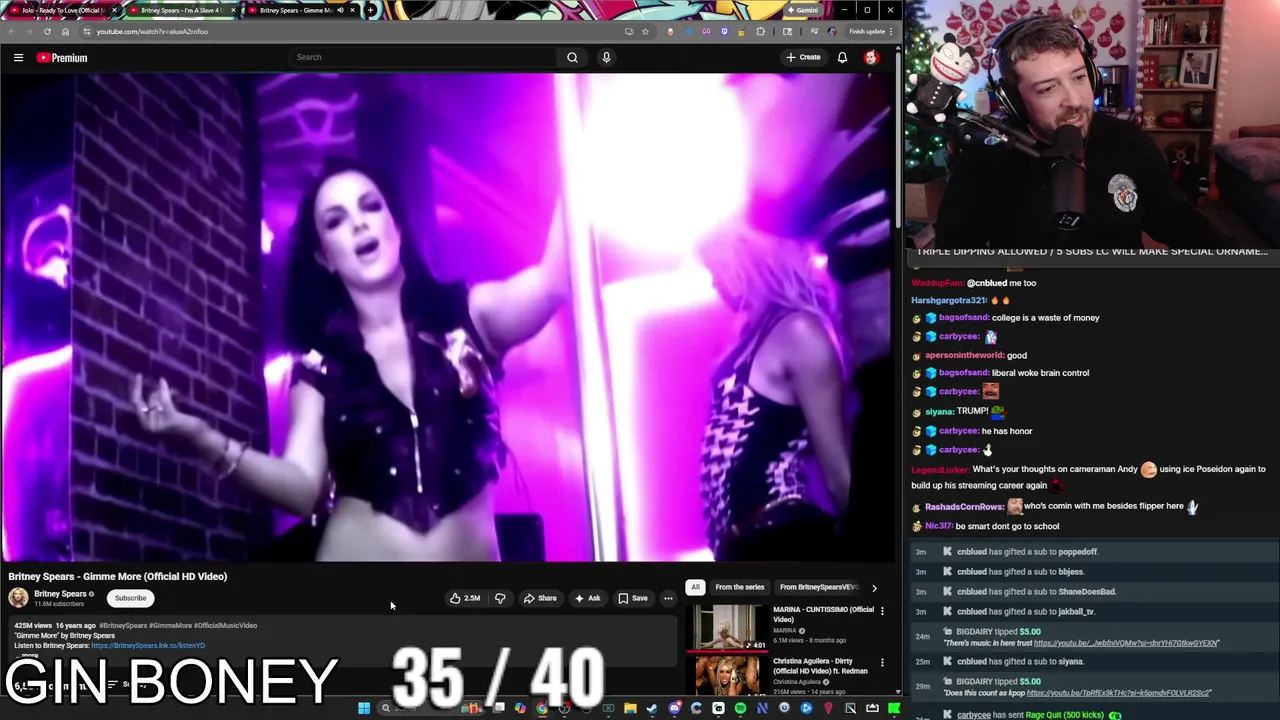Click chat username bagsofsand 'college is a waste'
The height and width of the screenshot is (720, 1280).
(x=963, y=318)
